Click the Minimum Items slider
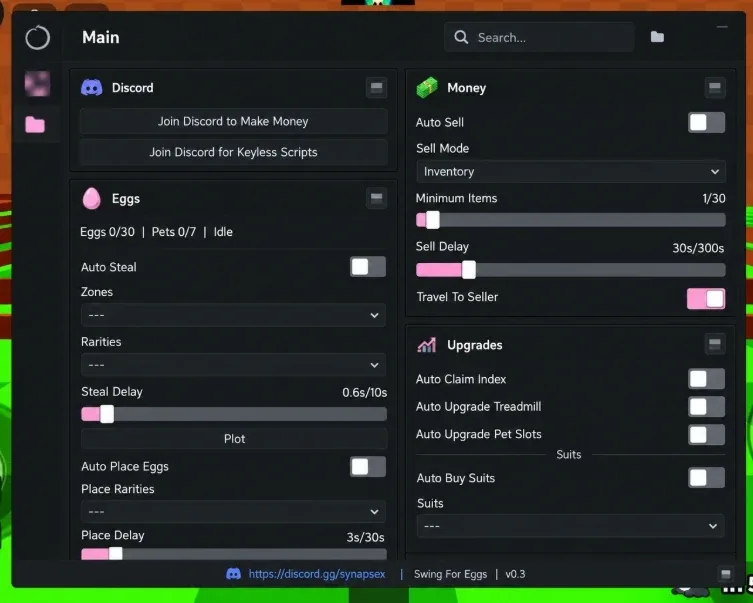This screenshot has height=603, width=753. (571, 220)
